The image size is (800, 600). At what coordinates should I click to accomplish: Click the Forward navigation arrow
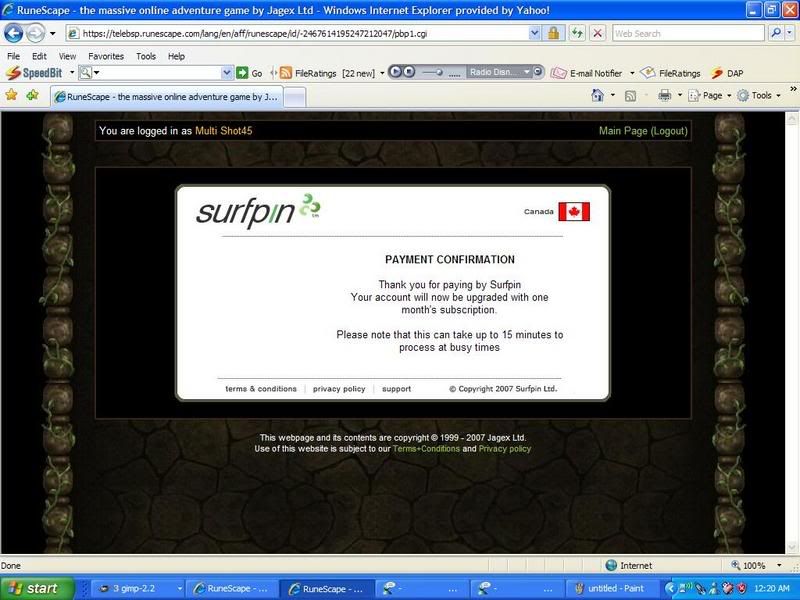(35, 34)
